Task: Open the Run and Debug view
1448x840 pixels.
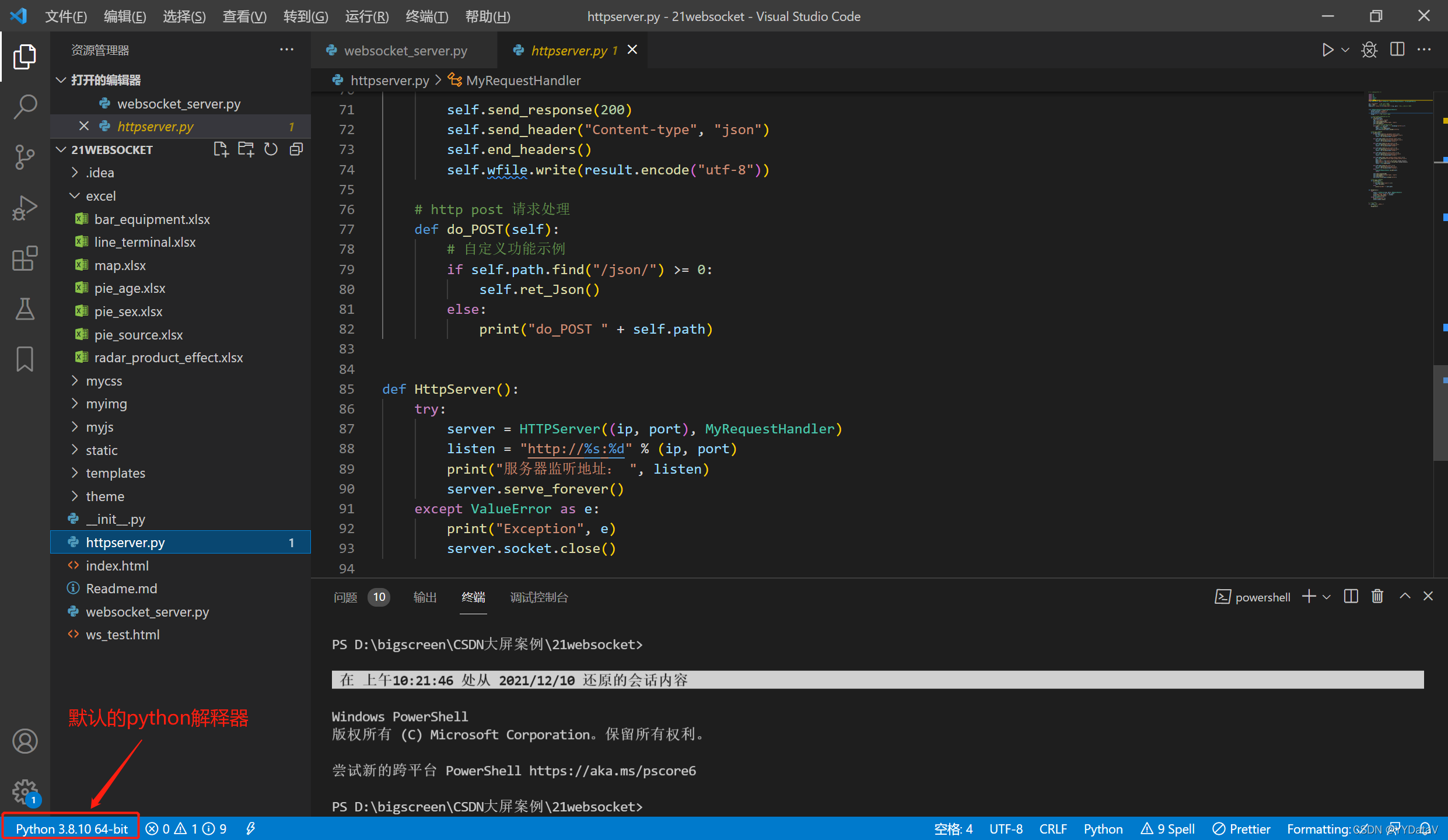Action: [x=25, y=208]
